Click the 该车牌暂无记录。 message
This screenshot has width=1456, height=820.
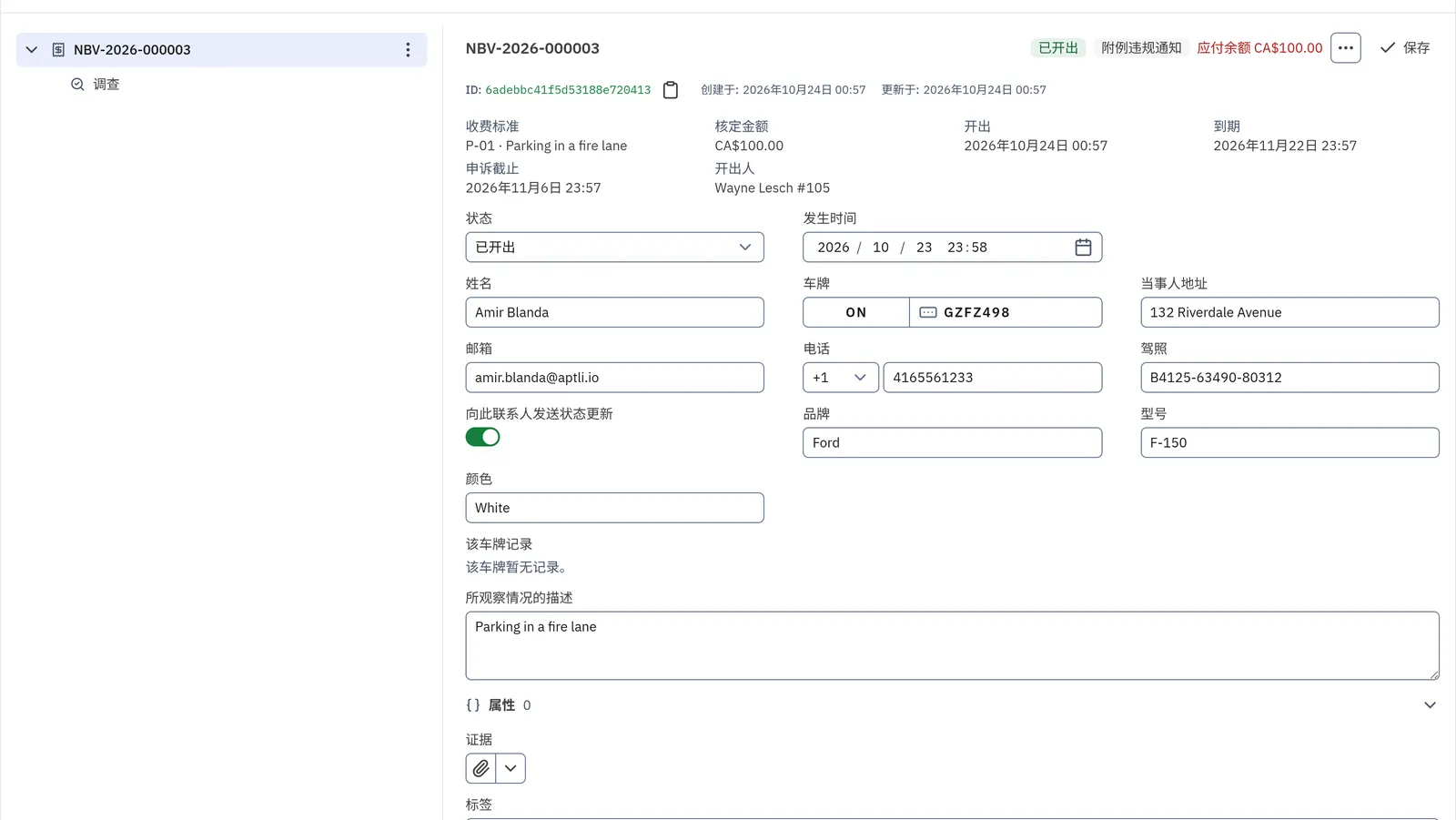pos(519,568)
